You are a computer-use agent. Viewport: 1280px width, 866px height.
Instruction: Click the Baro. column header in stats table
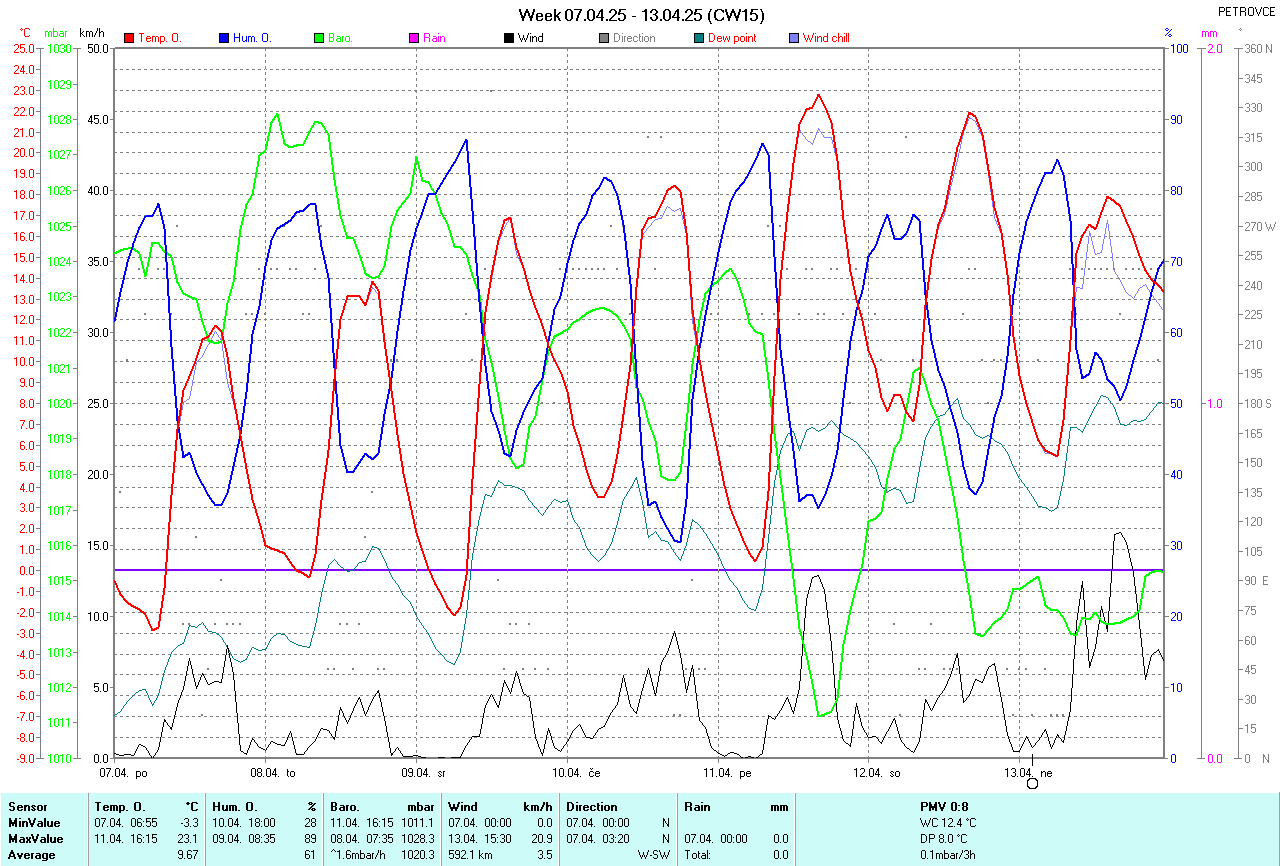coord(347,807)
